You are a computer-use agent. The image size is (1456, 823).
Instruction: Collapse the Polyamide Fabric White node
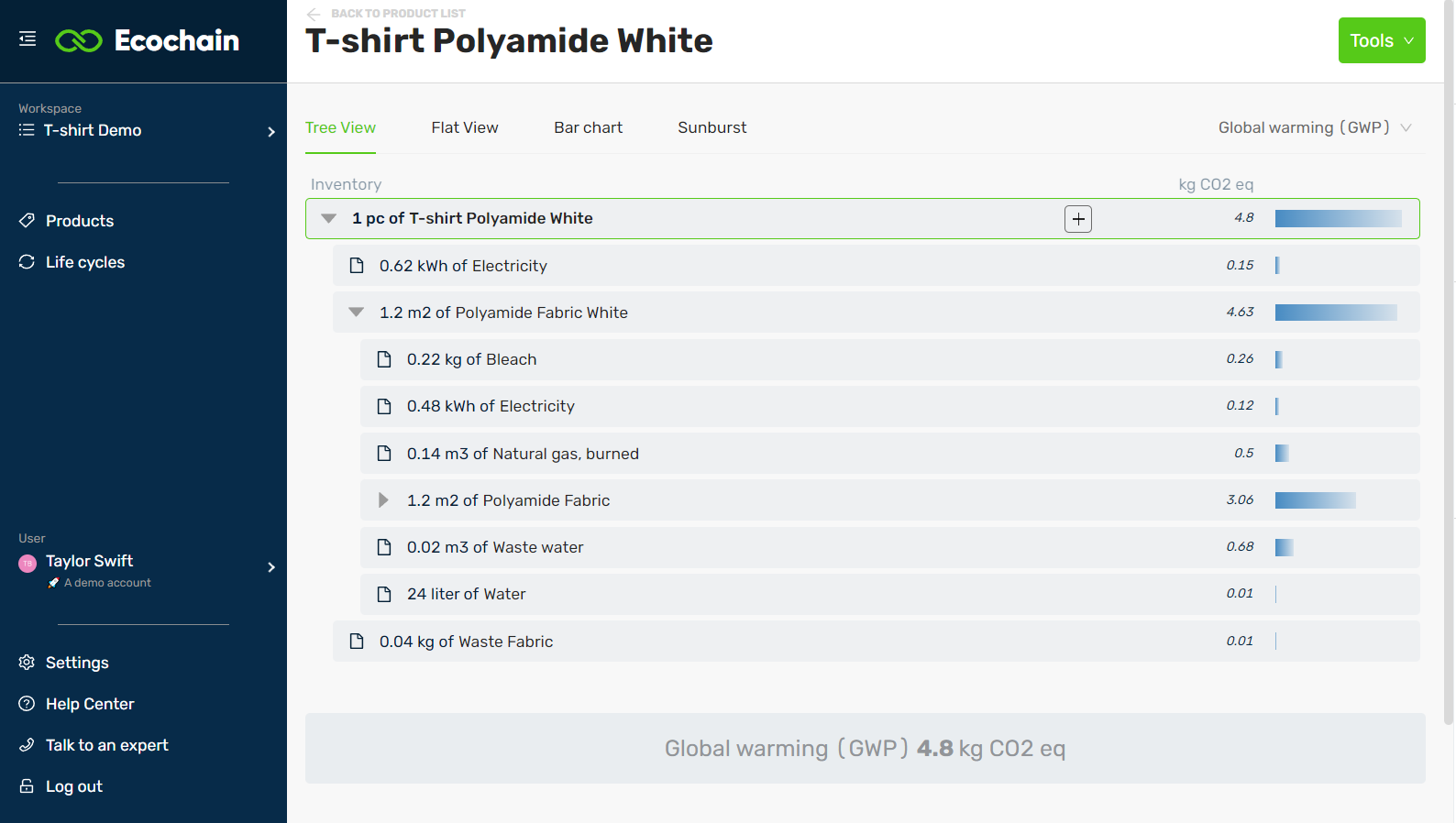357,313
